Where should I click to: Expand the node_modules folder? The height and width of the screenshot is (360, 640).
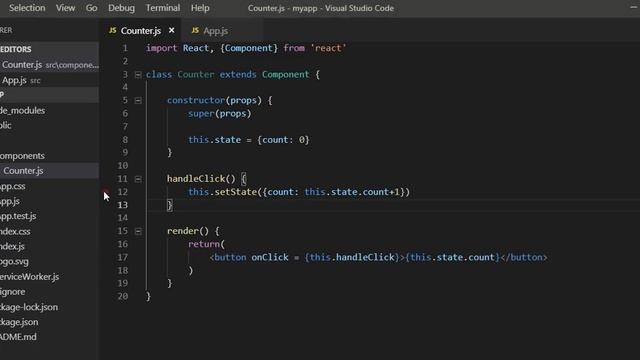[x=22, y=111]
